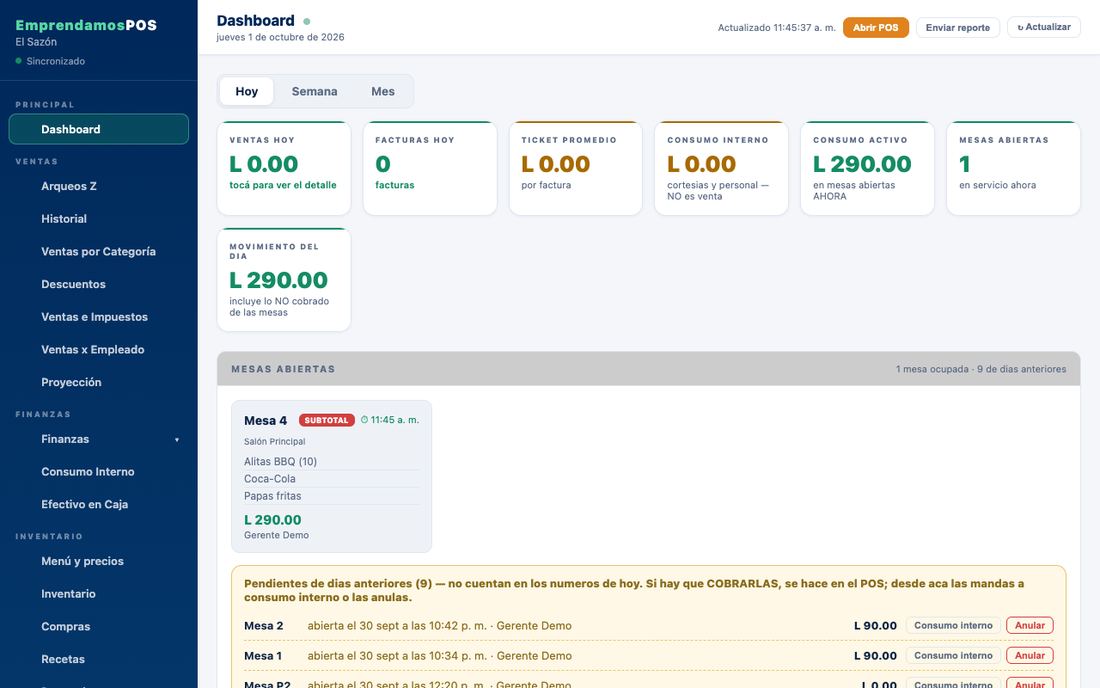The image size is (1100, 688).
Task: Click the Ticket Promedio card
Action: 575,168
